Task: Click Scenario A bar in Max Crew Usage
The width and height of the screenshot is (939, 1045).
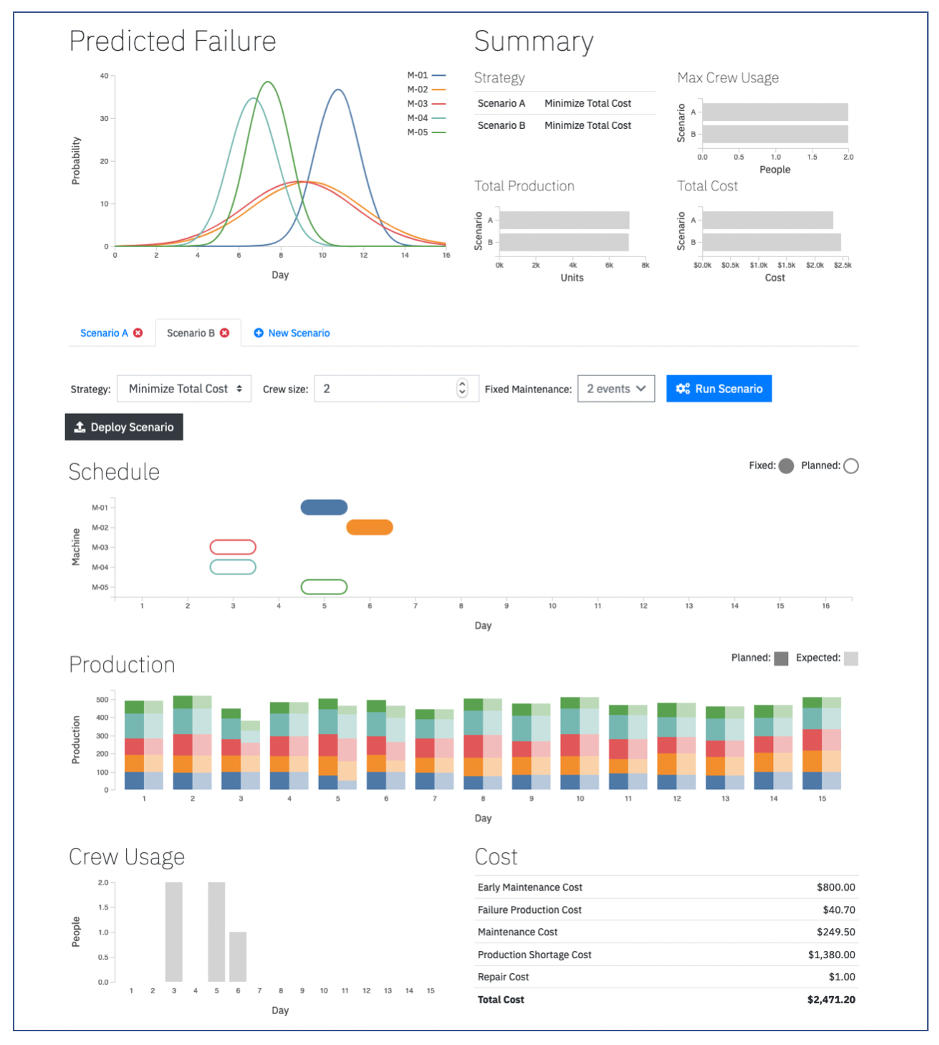Action: [775, 112]
